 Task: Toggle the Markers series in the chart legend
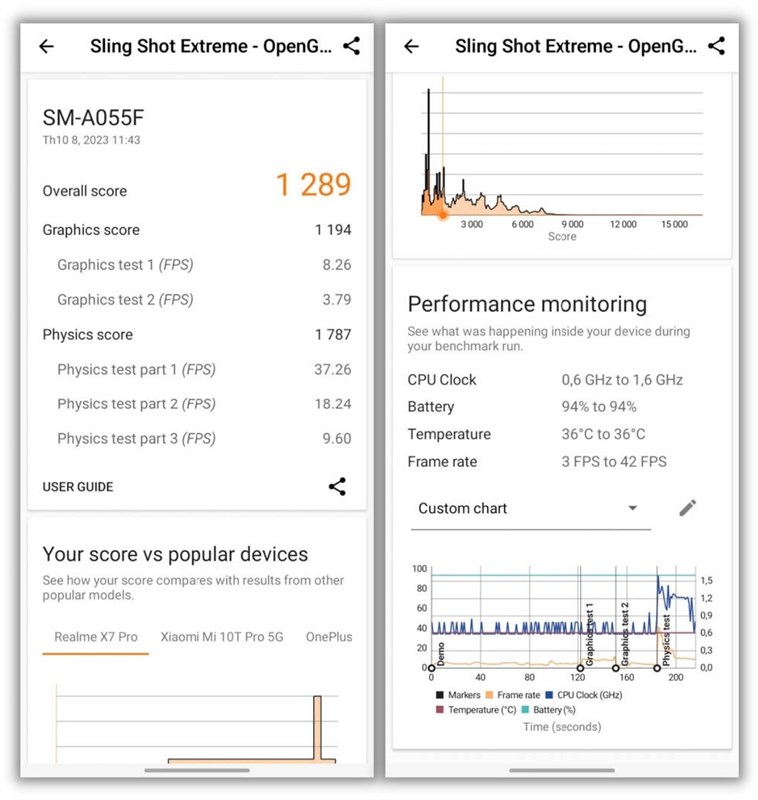[x=463, y=695]
